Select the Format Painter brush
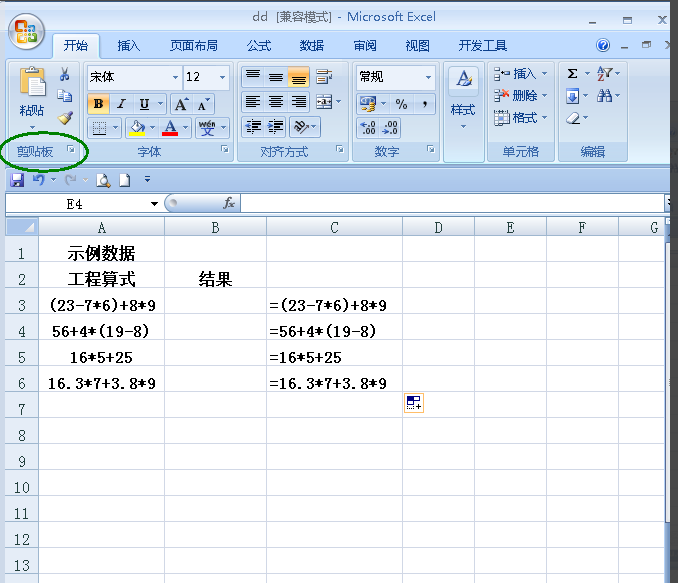The width and height of the screenshot is (678, 583). [x=65, y=117]
